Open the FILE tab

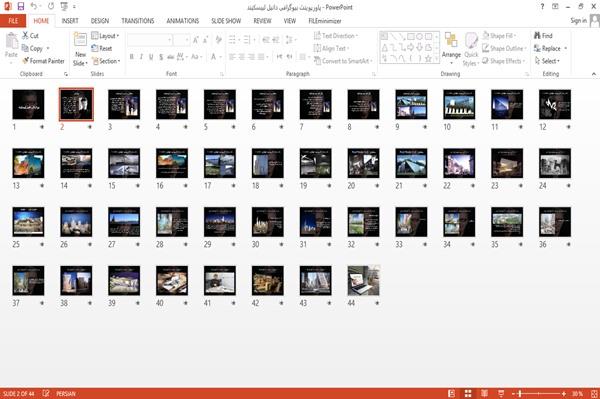click(13, 21)
